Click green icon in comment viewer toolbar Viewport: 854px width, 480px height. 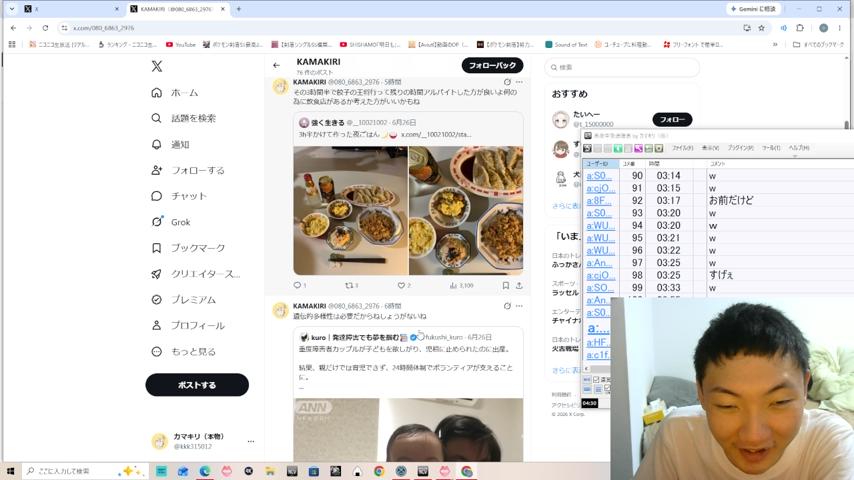click(618, 148)
